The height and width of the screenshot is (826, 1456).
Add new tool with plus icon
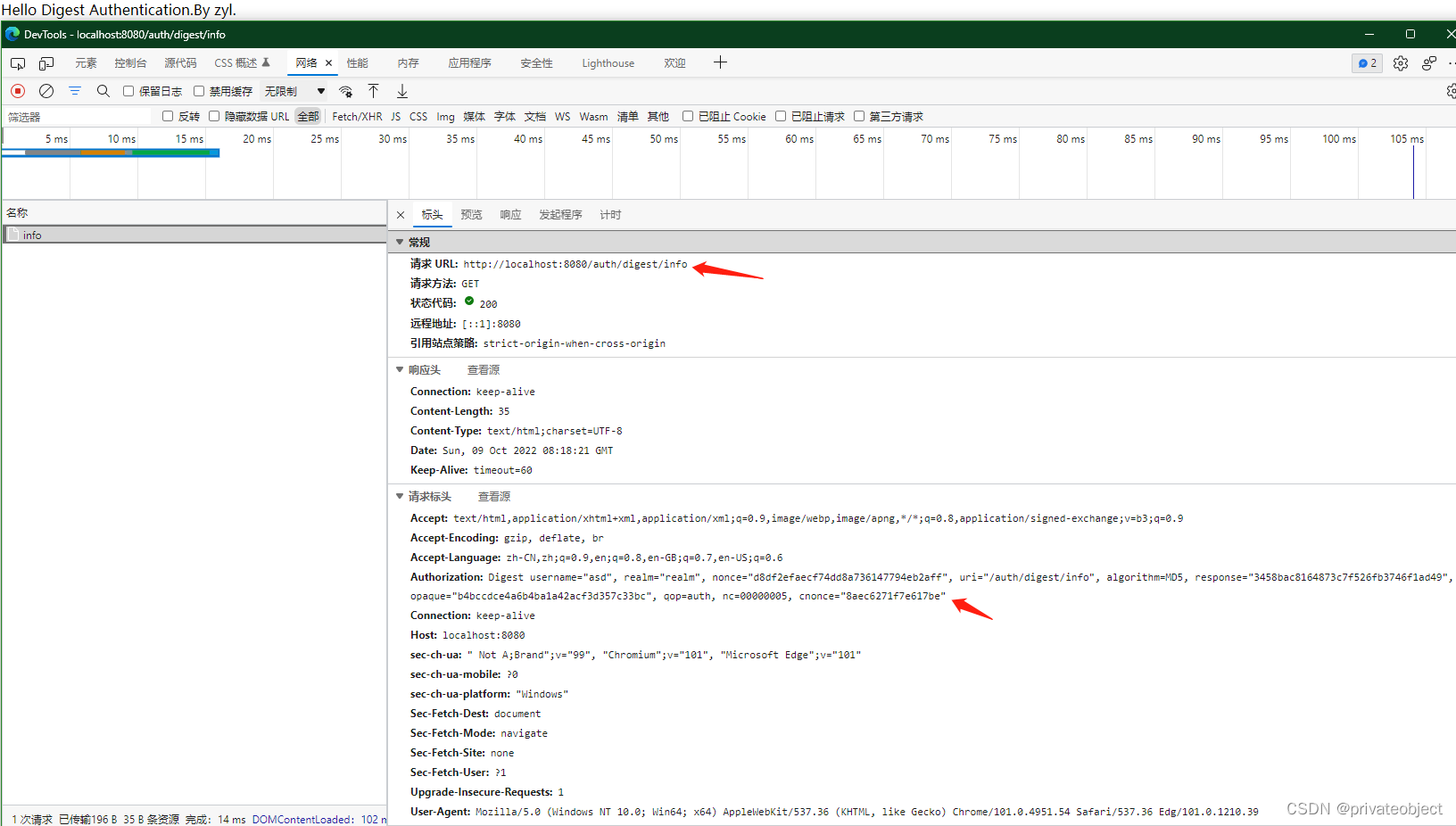[x=720, y=62]
